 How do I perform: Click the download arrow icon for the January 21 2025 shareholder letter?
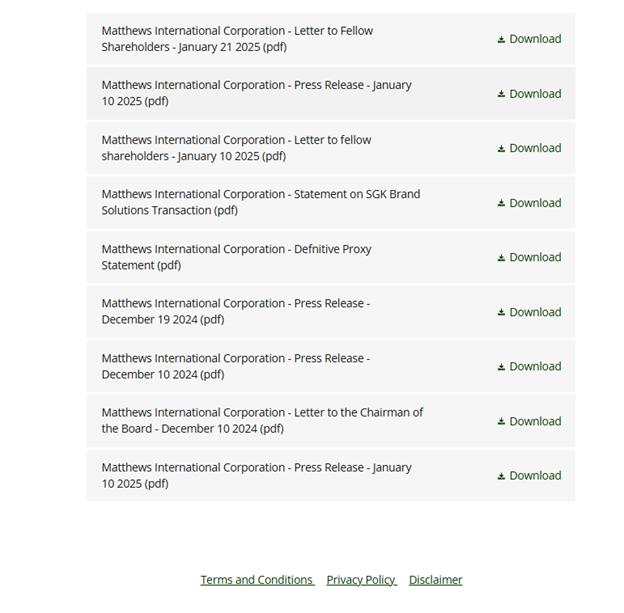(502, 40)
